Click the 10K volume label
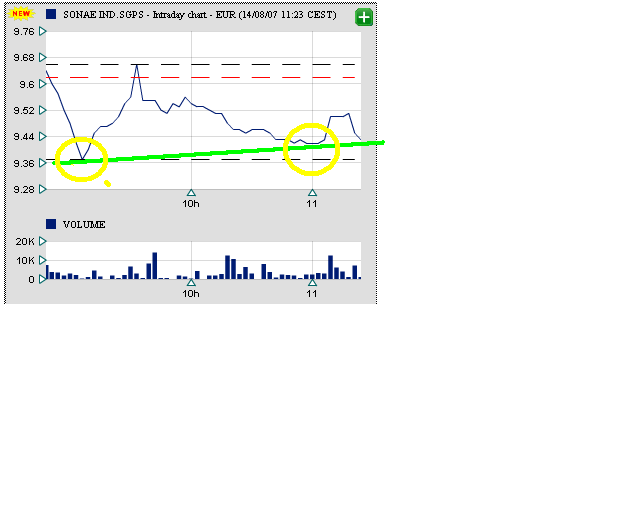 (25, 260)
